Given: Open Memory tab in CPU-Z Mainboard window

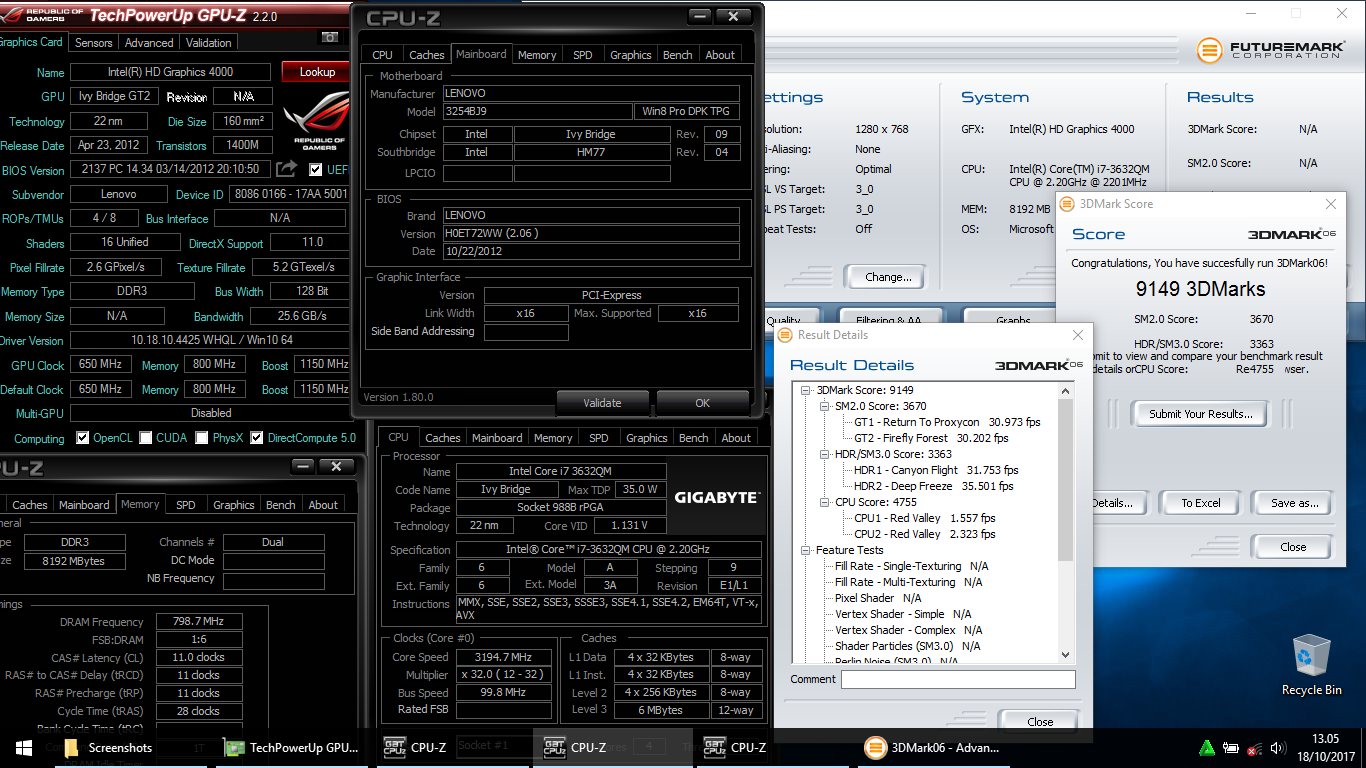Looking at the screenshot, I should (537, 55).
